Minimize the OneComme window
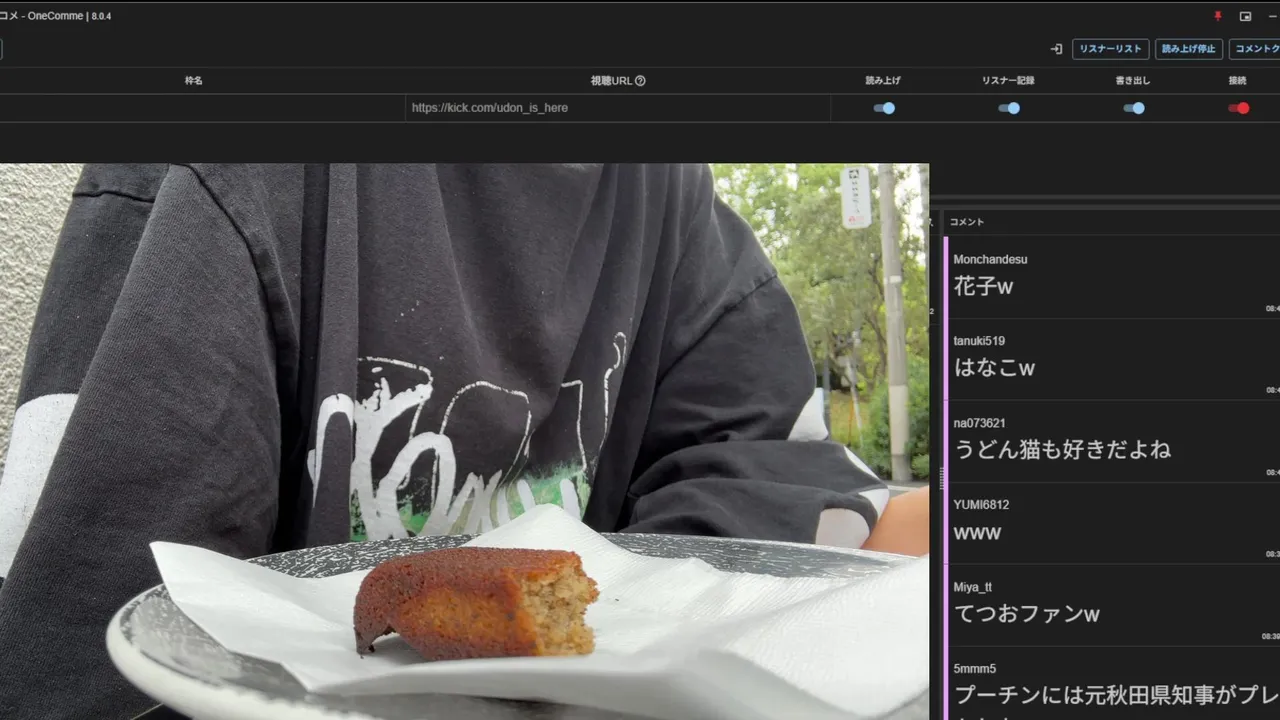The height and width of the screenshot is (720, 1280). coord(1273,16)
